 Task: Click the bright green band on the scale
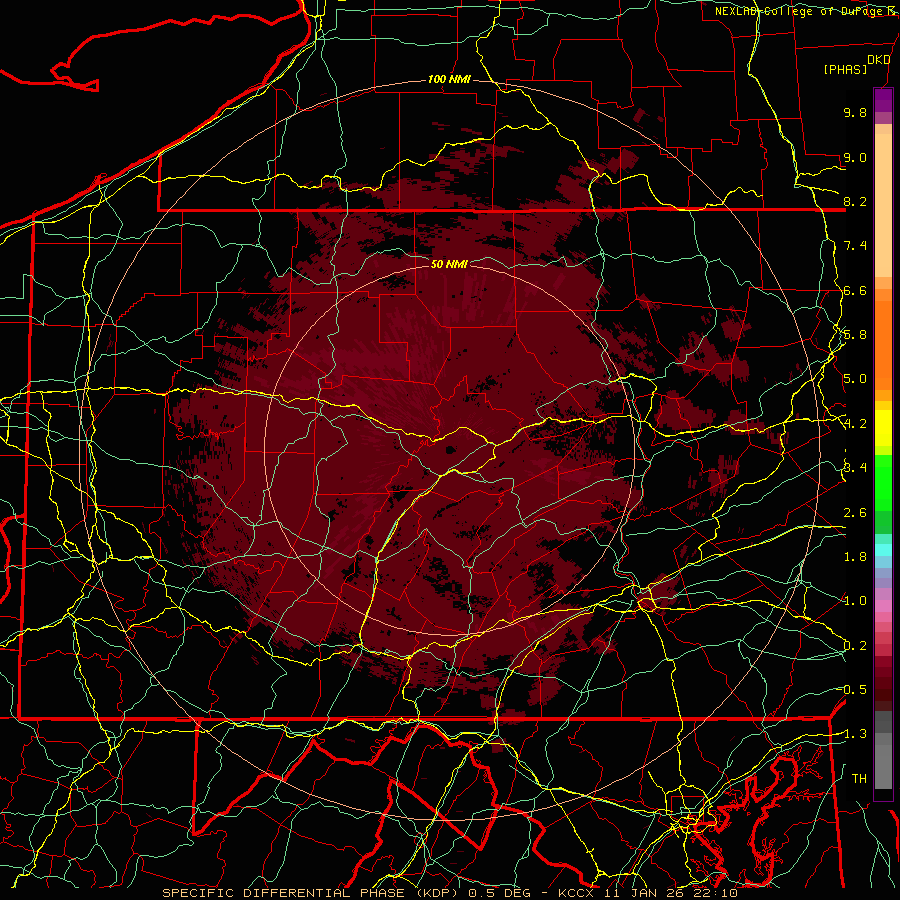point(883,482)
